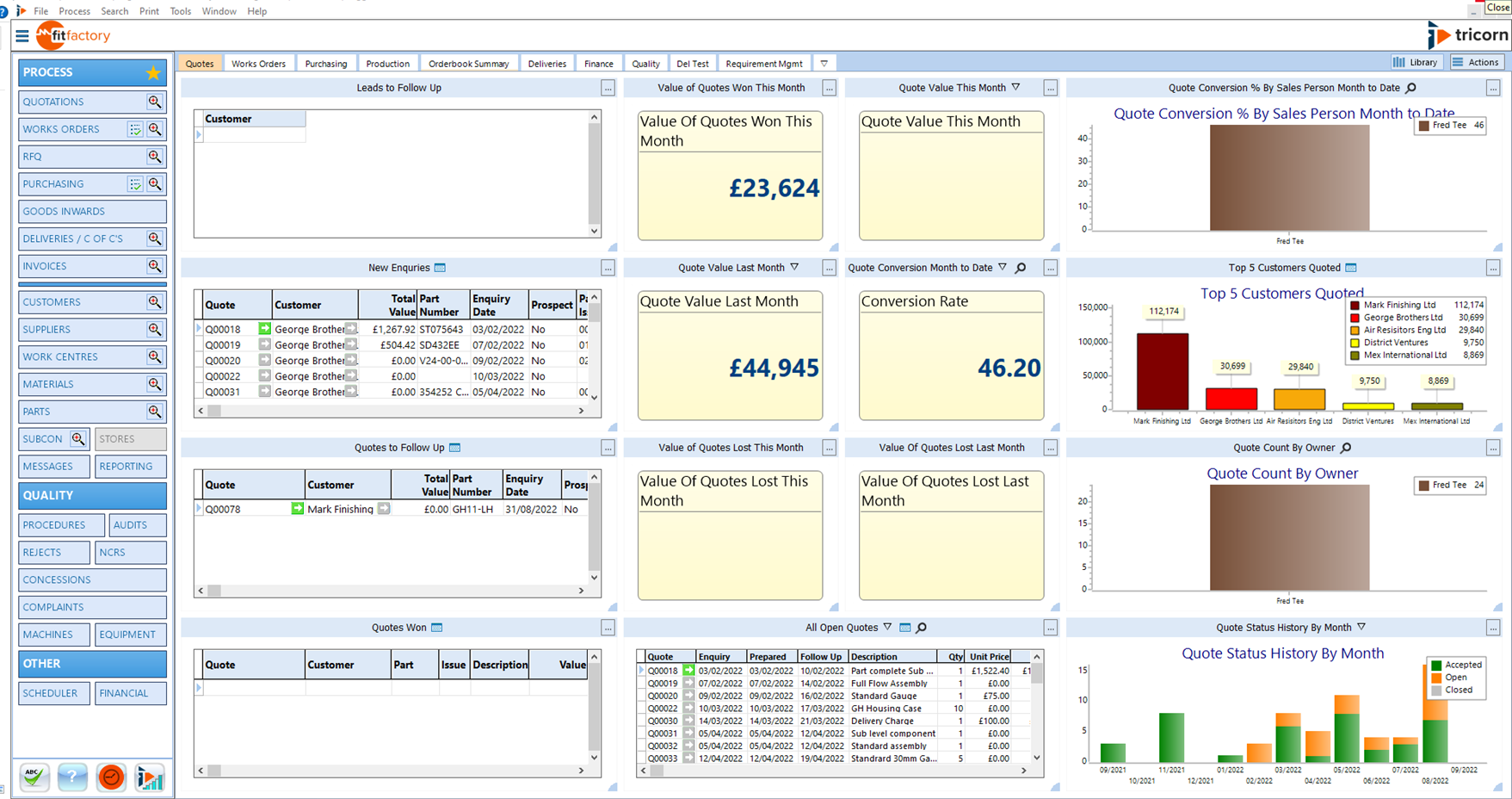Click the Mark Finishing Ltd red legend swatch

(1355, 305)
